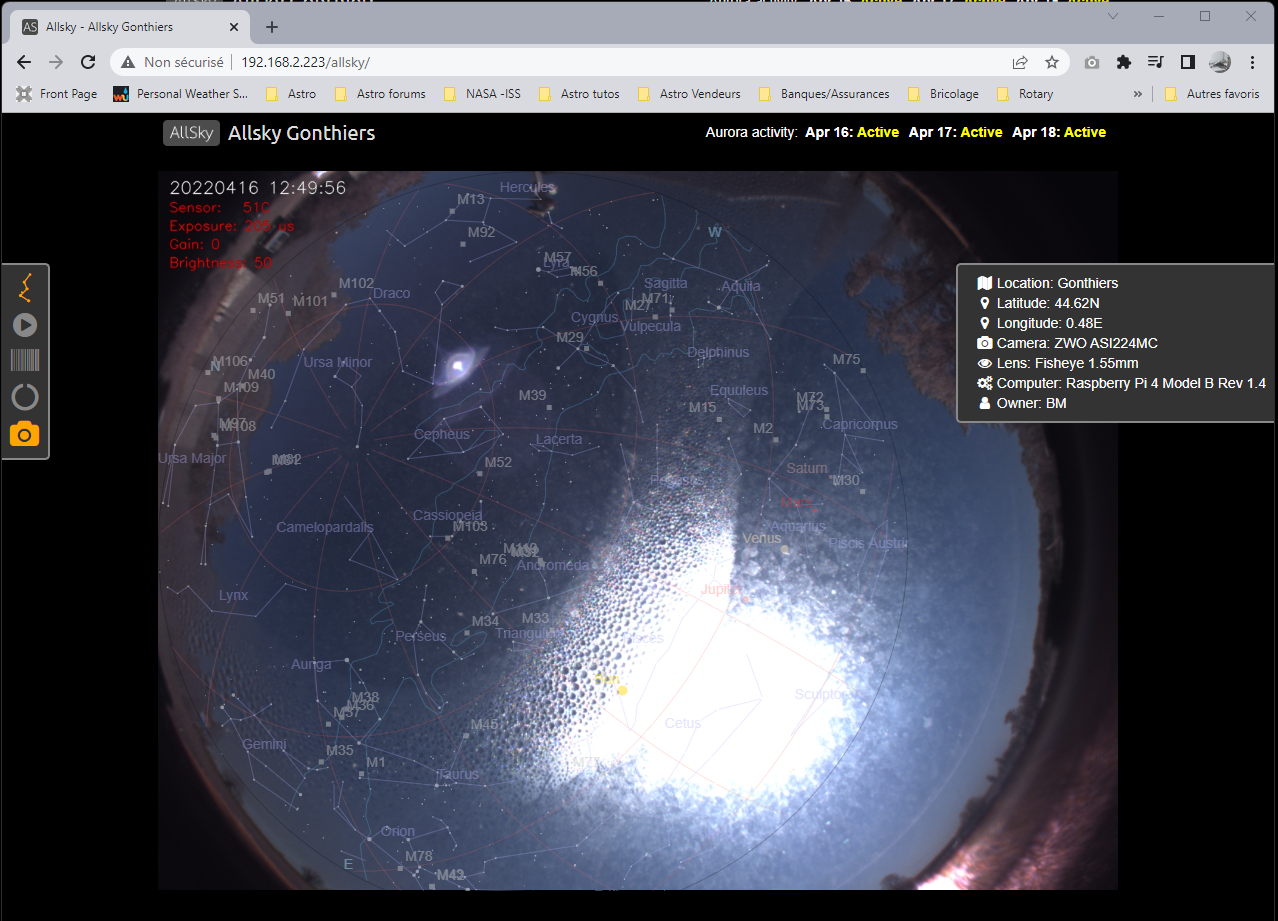Open the Personal Weather S... bookmark
The width and height of the screenshot is (1278, 921).
tap(181, 94)
